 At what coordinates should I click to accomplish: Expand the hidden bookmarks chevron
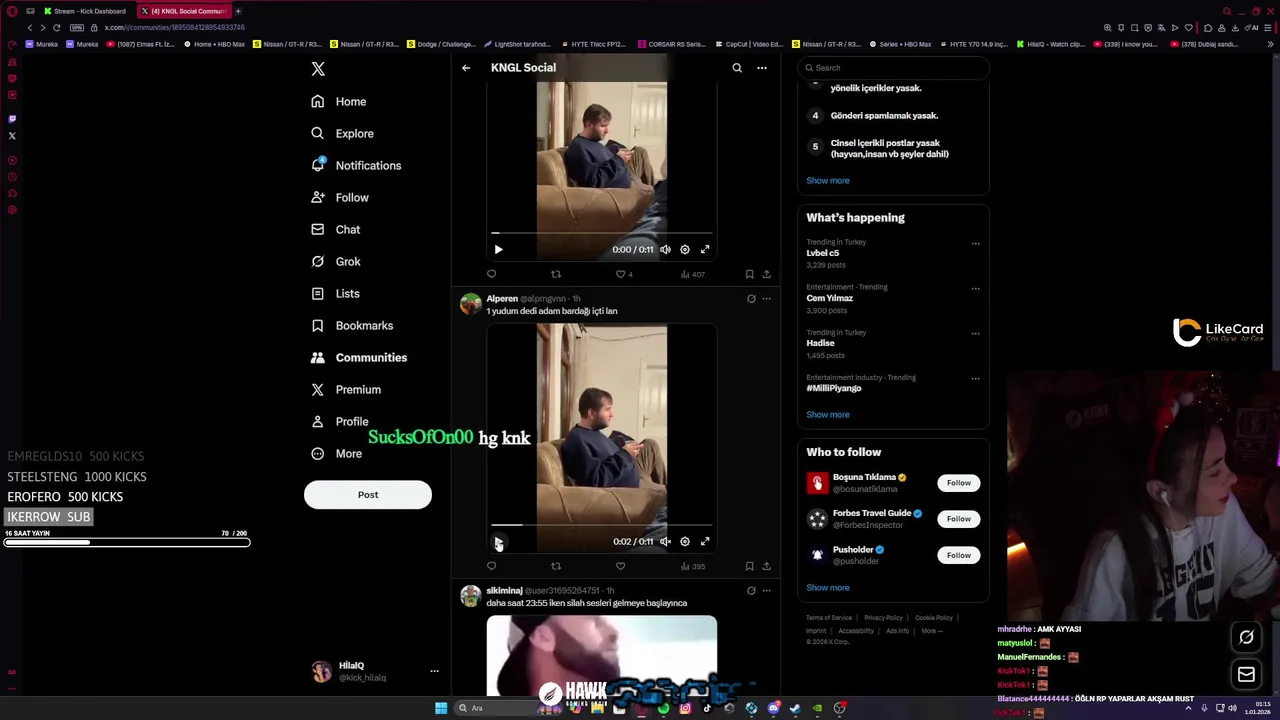pos(1271,44)
